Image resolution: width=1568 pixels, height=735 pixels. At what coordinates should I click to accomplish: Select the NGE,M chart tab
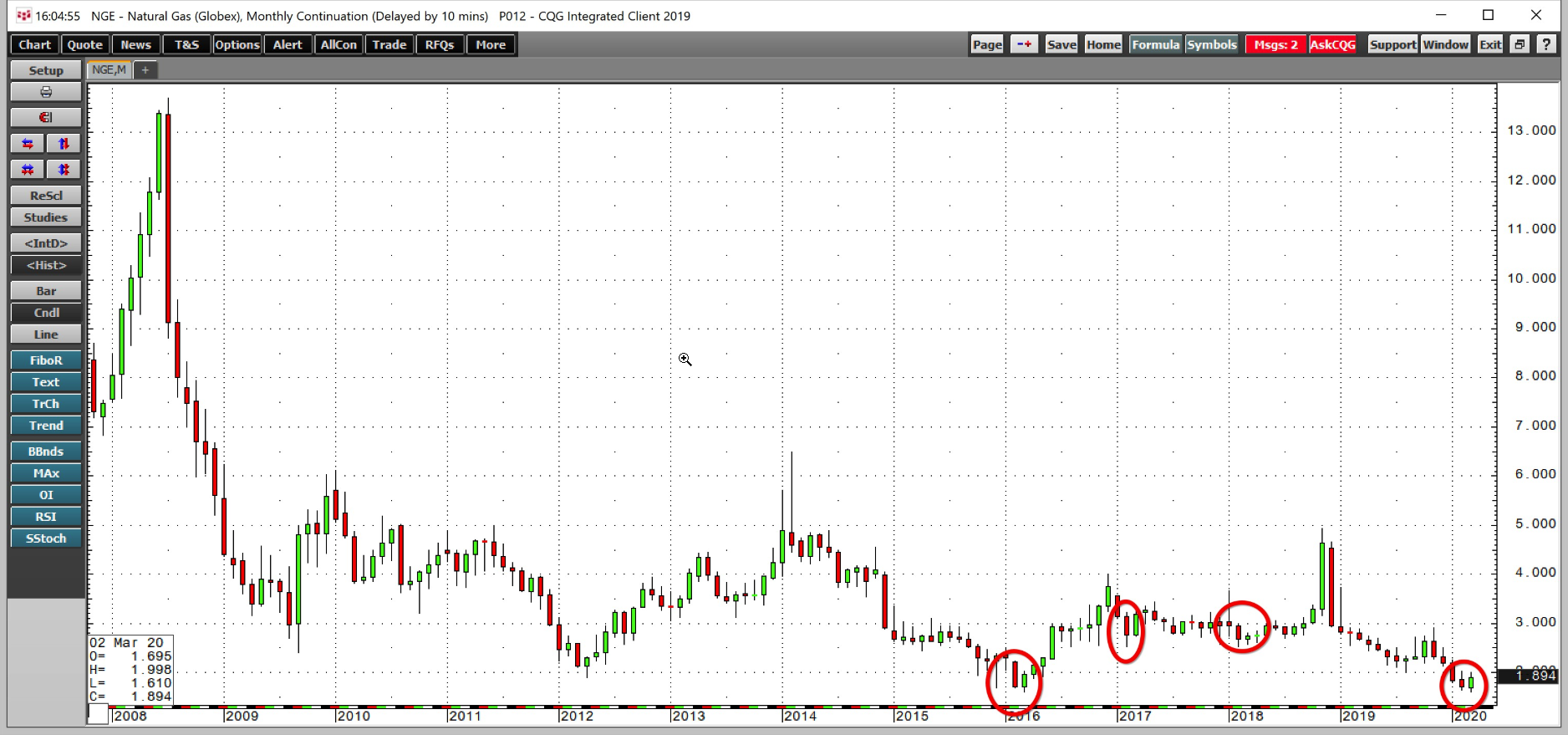pos(109,70)
